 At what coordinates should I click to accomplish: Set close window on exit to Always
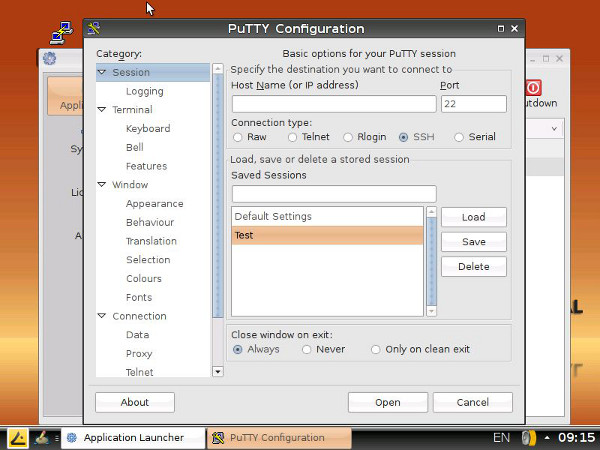(x=238, y=349)
